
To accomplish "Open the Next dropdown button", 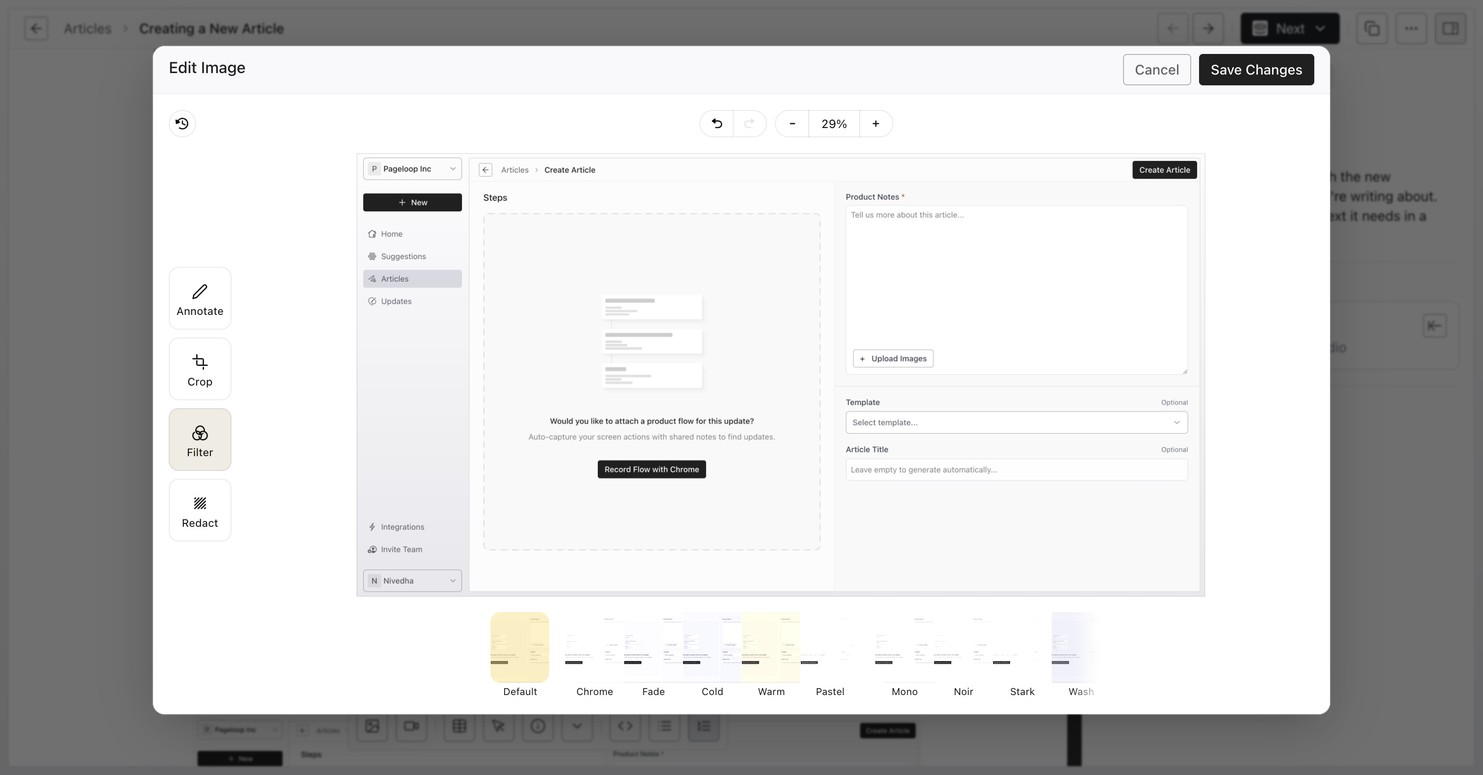I will pos(1290,28).
